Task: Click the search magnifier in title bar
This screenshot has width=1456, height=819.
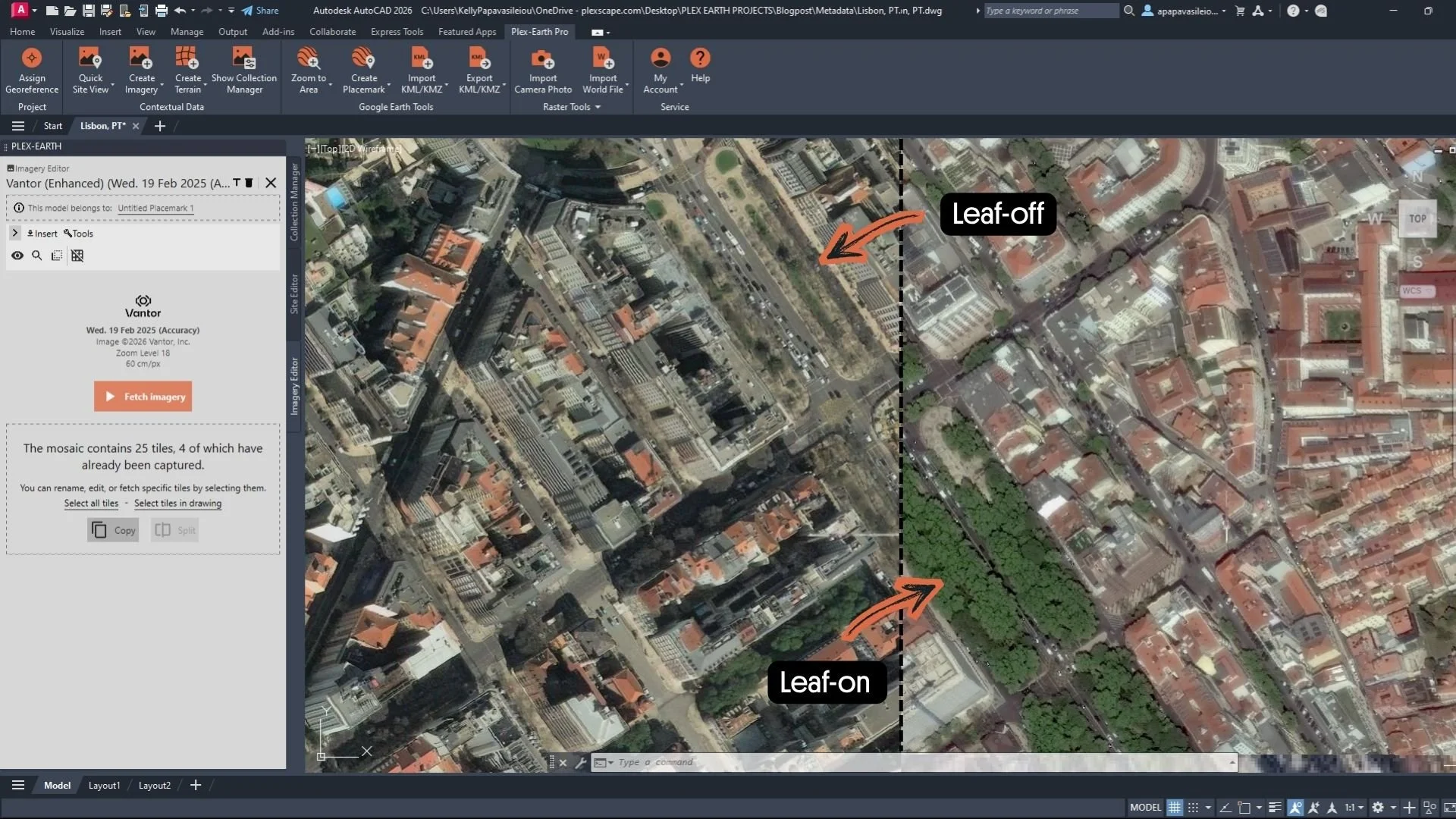Action: (1129, 11)
